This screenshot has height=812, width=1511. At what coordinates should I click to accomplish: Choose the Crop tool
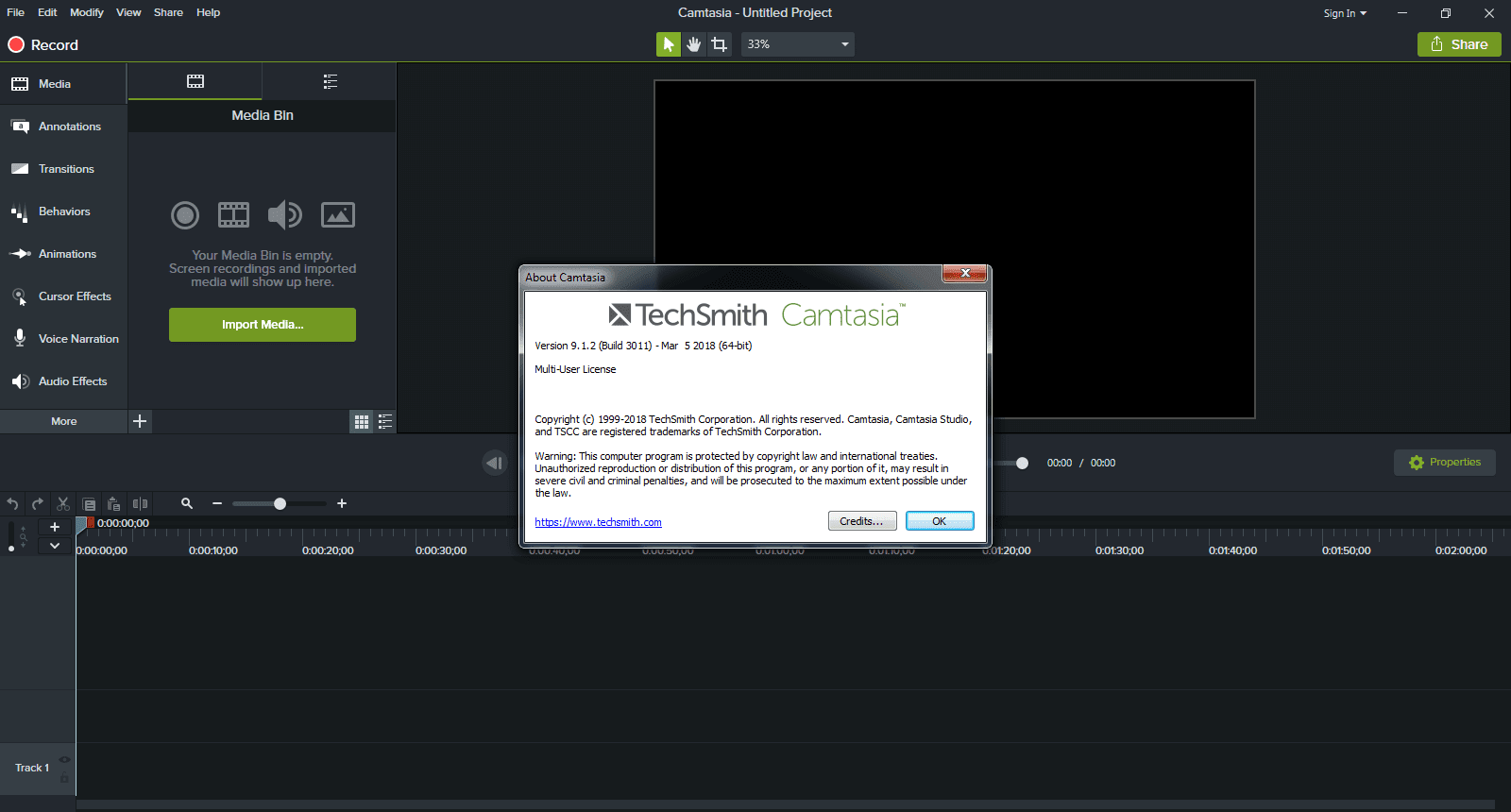click(x=720, y=44)
